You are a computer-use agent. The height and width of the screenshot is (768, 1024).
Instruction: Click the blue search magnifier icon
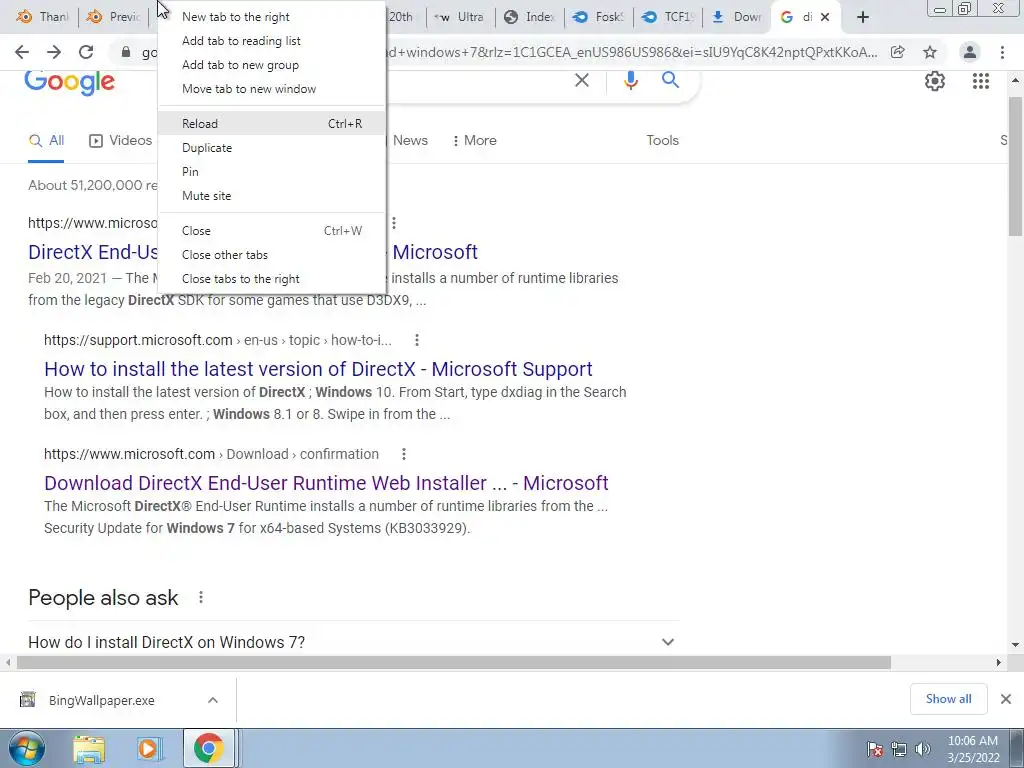tap(670, 80)
